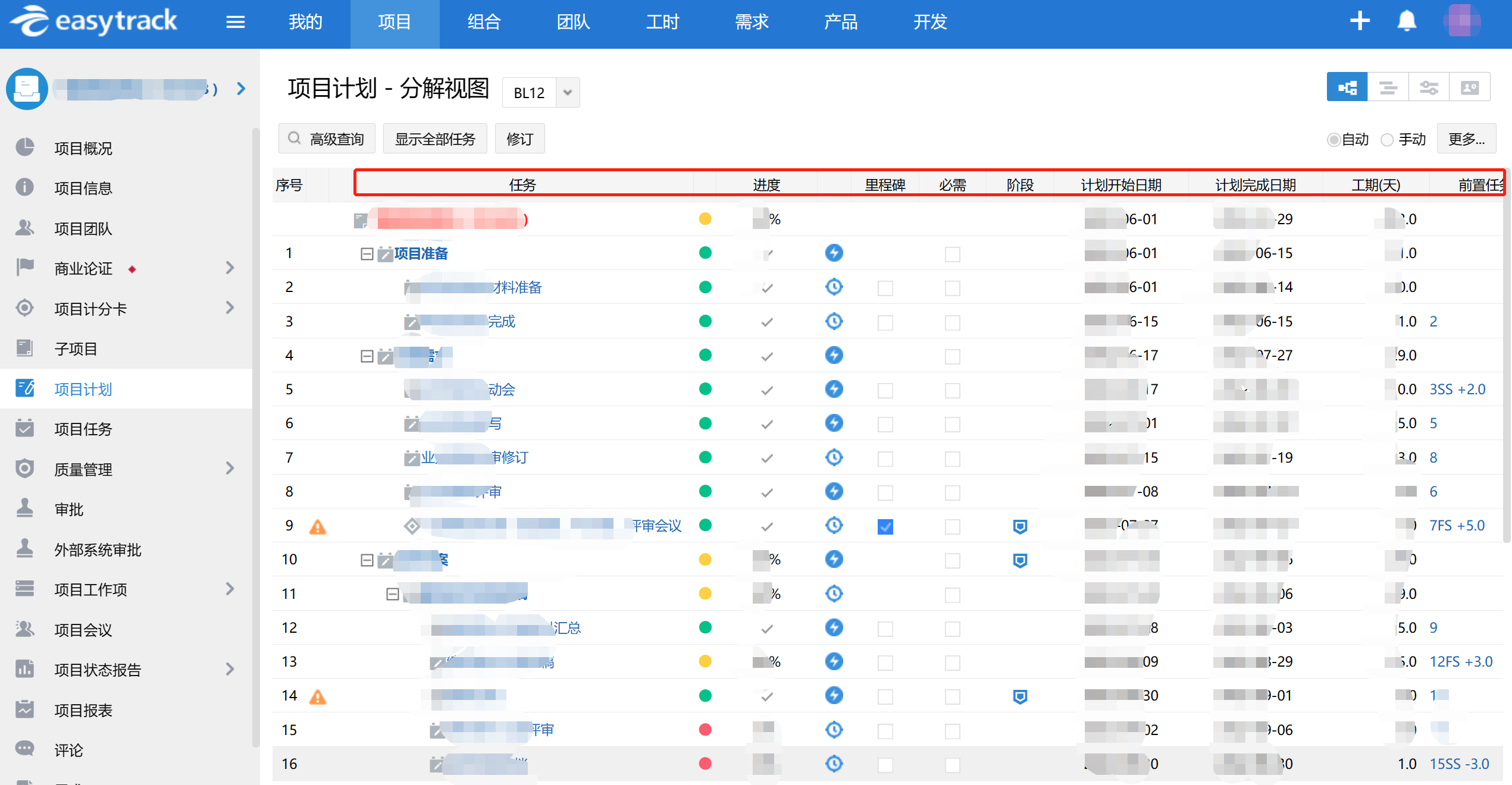Viewport: 1512px width, 785px height.
Task: Click the 显示全部任务 button
Action: point(435,139)
